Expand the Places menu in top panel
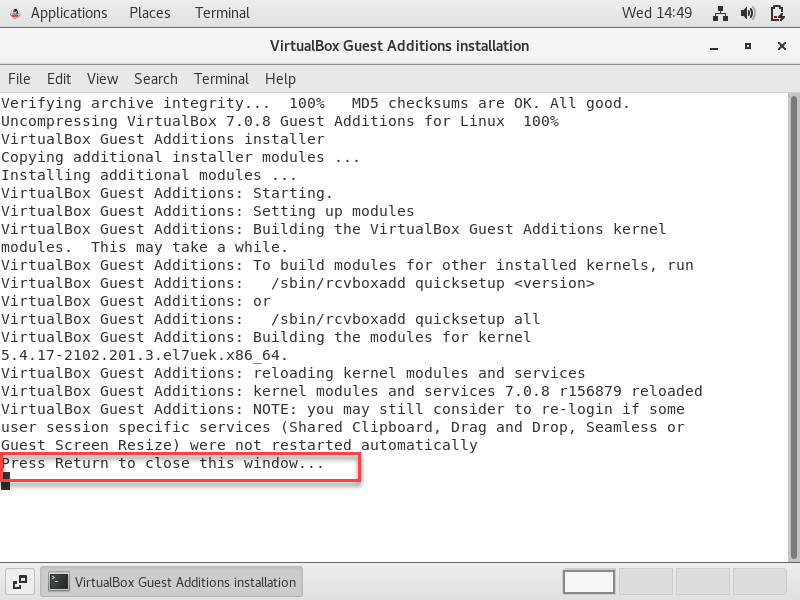The image size is (800, 600). pos(150,13)
